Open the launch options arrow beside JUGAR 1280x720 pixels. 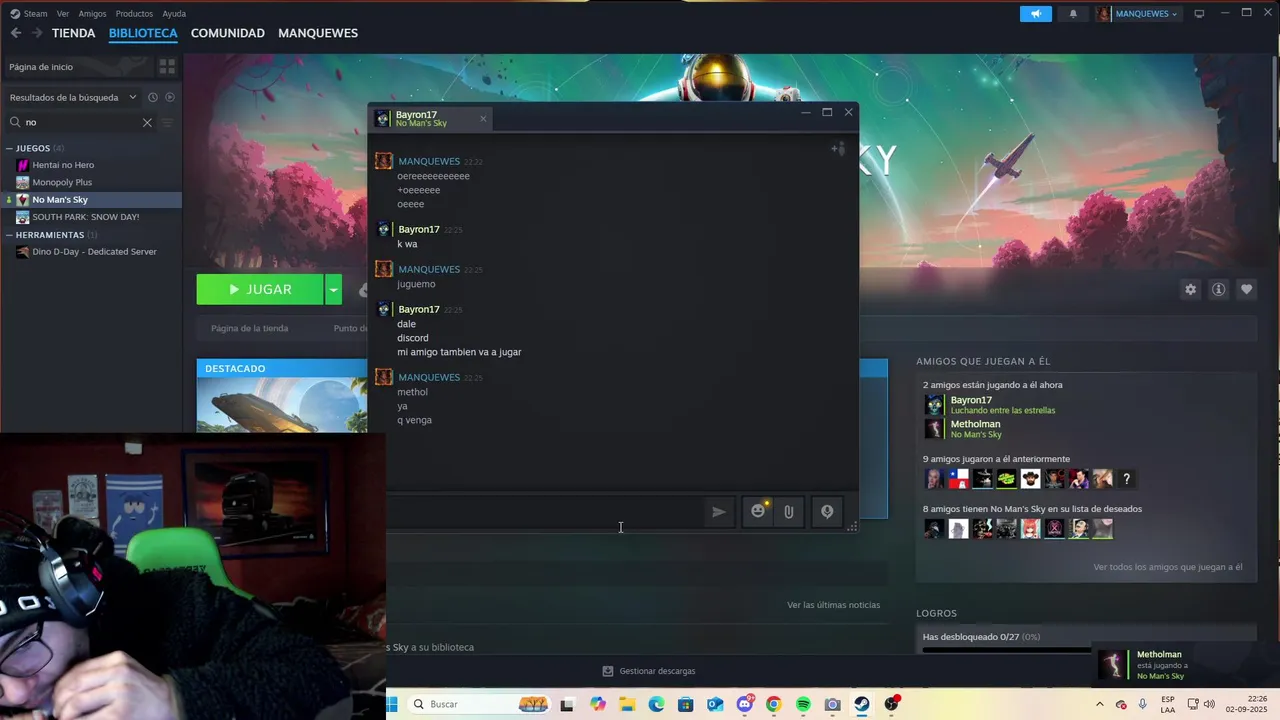334,290
